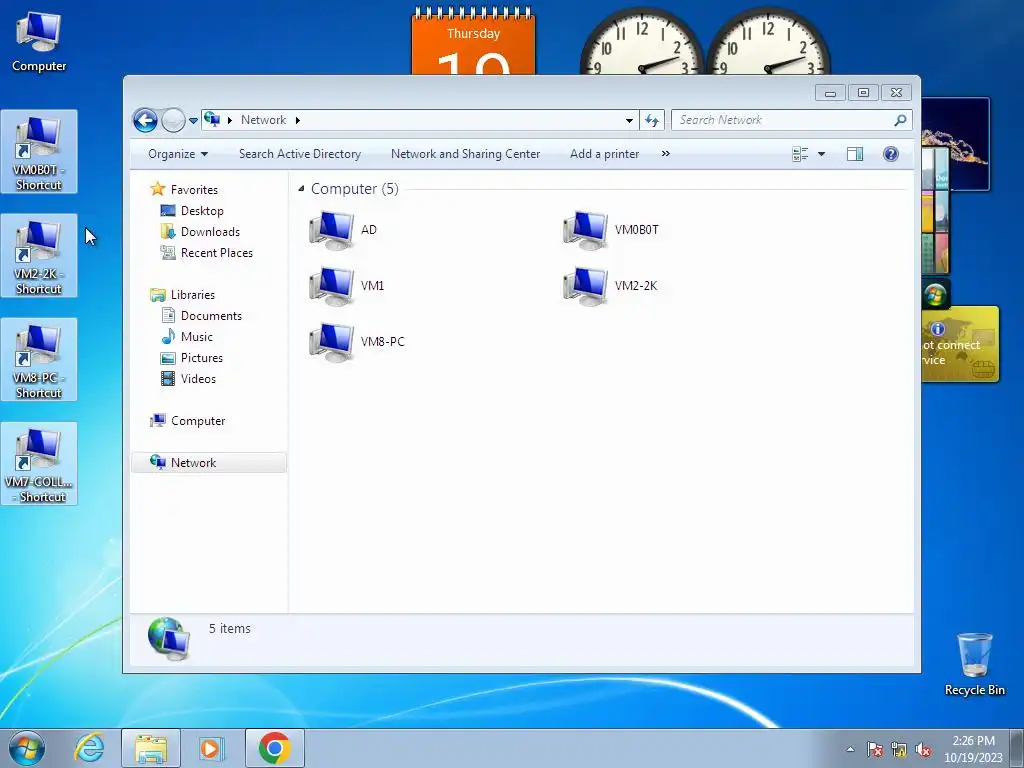Click the network tray icon
The height and width of the screenshot is (768, 1024).
[899, 749]
